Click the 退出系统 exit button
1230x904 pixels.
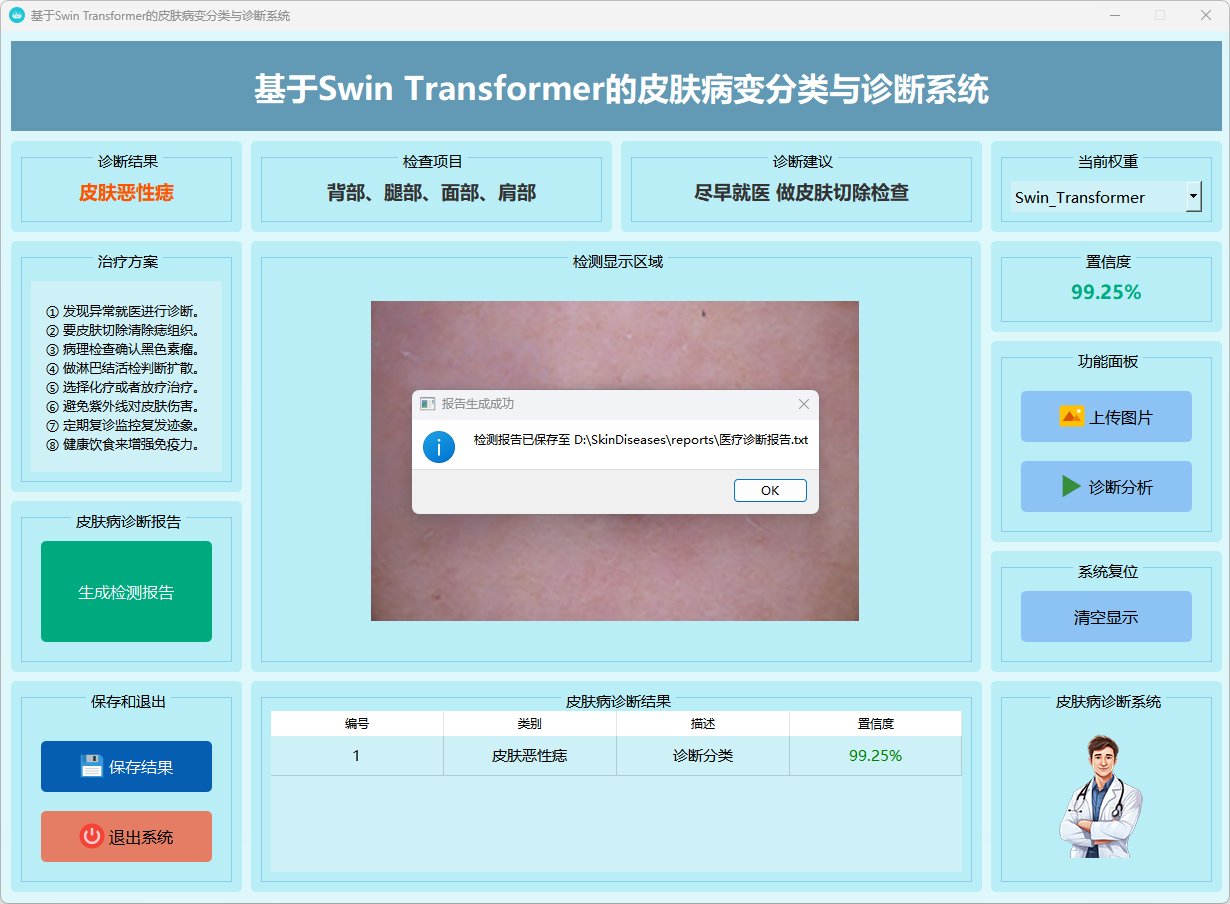click(126, 837)
